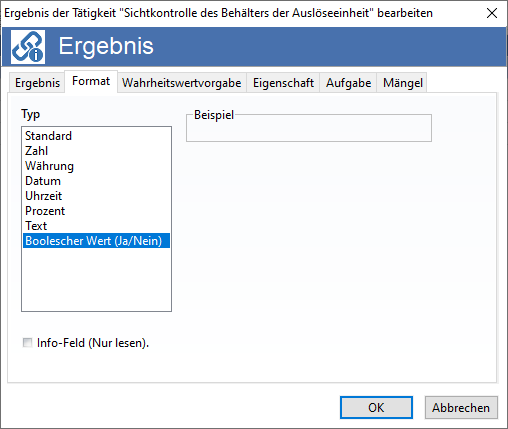Open the Aufgabe tab

point(348,83)
